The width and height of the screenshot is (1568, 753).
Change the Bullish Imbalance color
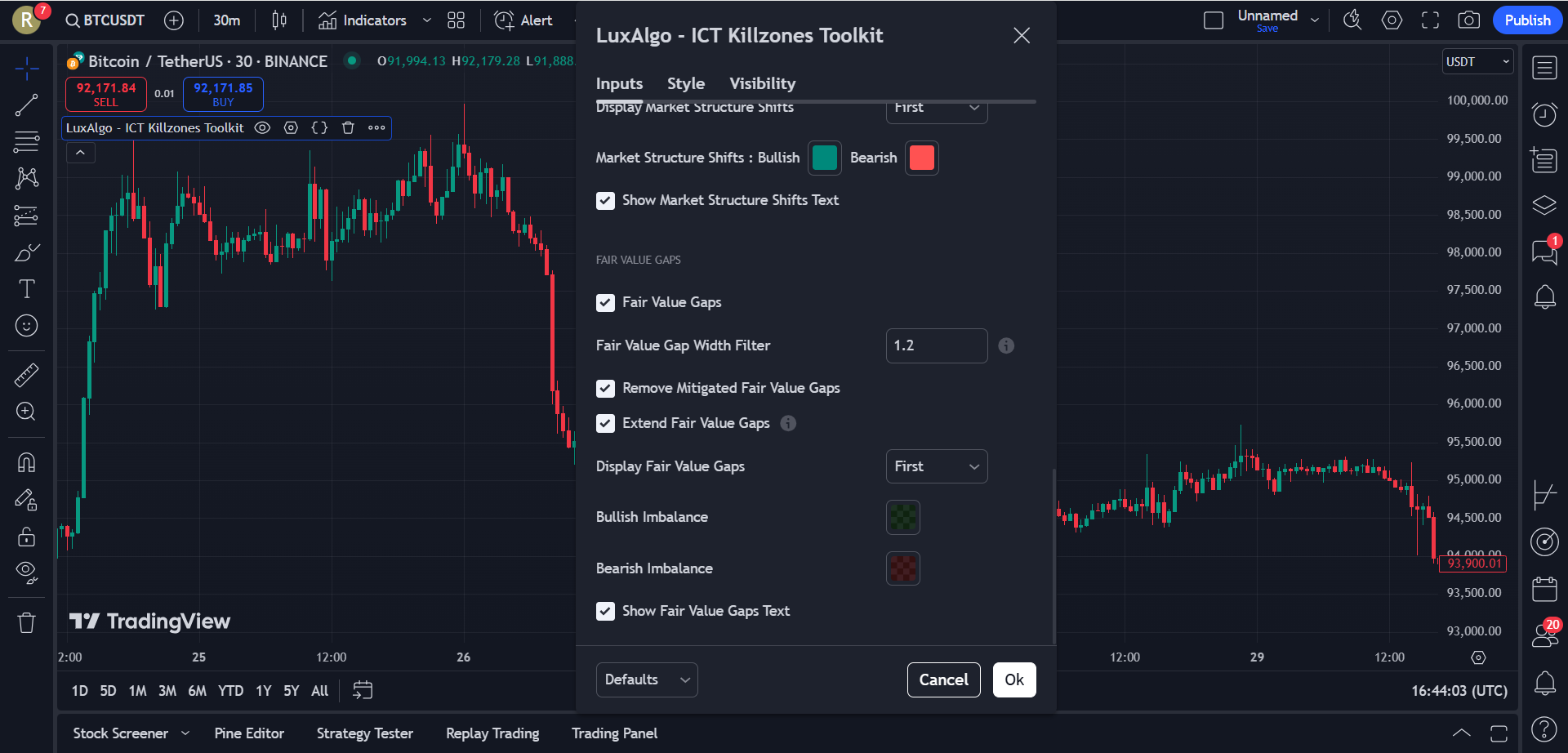tap(903, 517)
